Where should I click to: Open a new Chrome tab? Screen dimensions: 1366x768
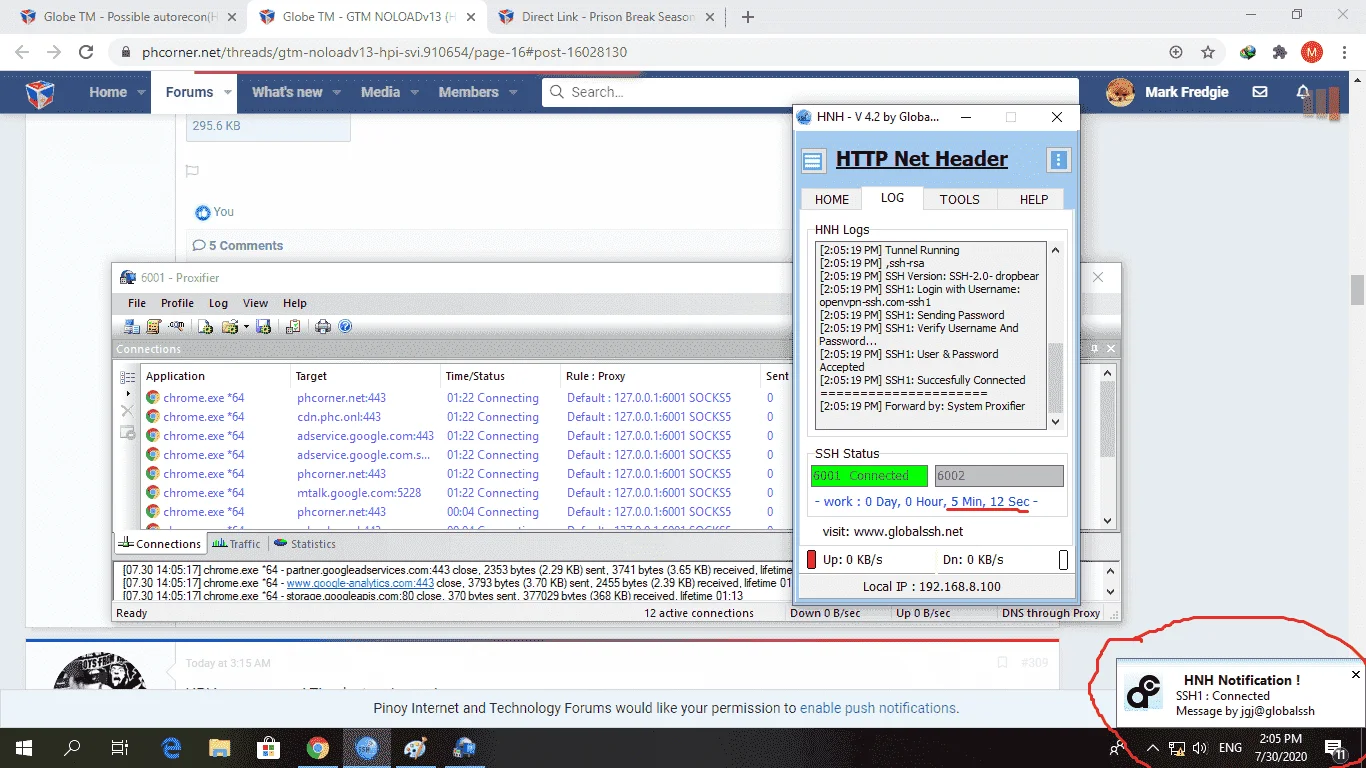click(x=747, y=17)
